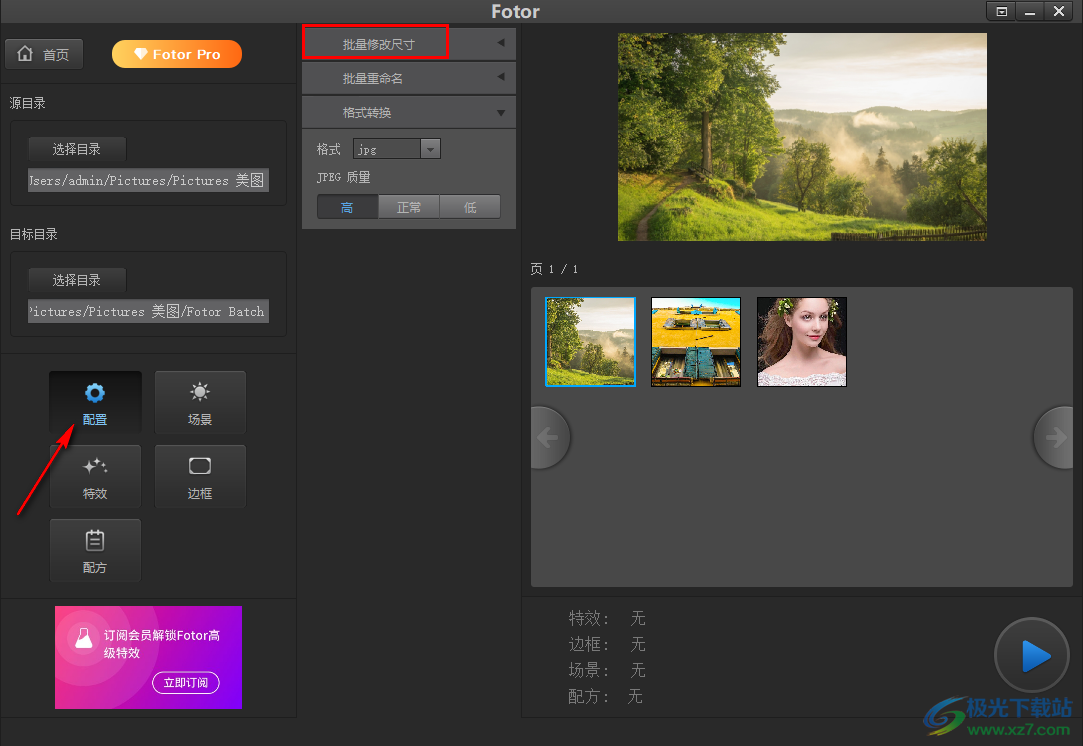Set JPEG quality to 正常
The width and height of the screenshot is (1083, 746).
coord(409,207)
